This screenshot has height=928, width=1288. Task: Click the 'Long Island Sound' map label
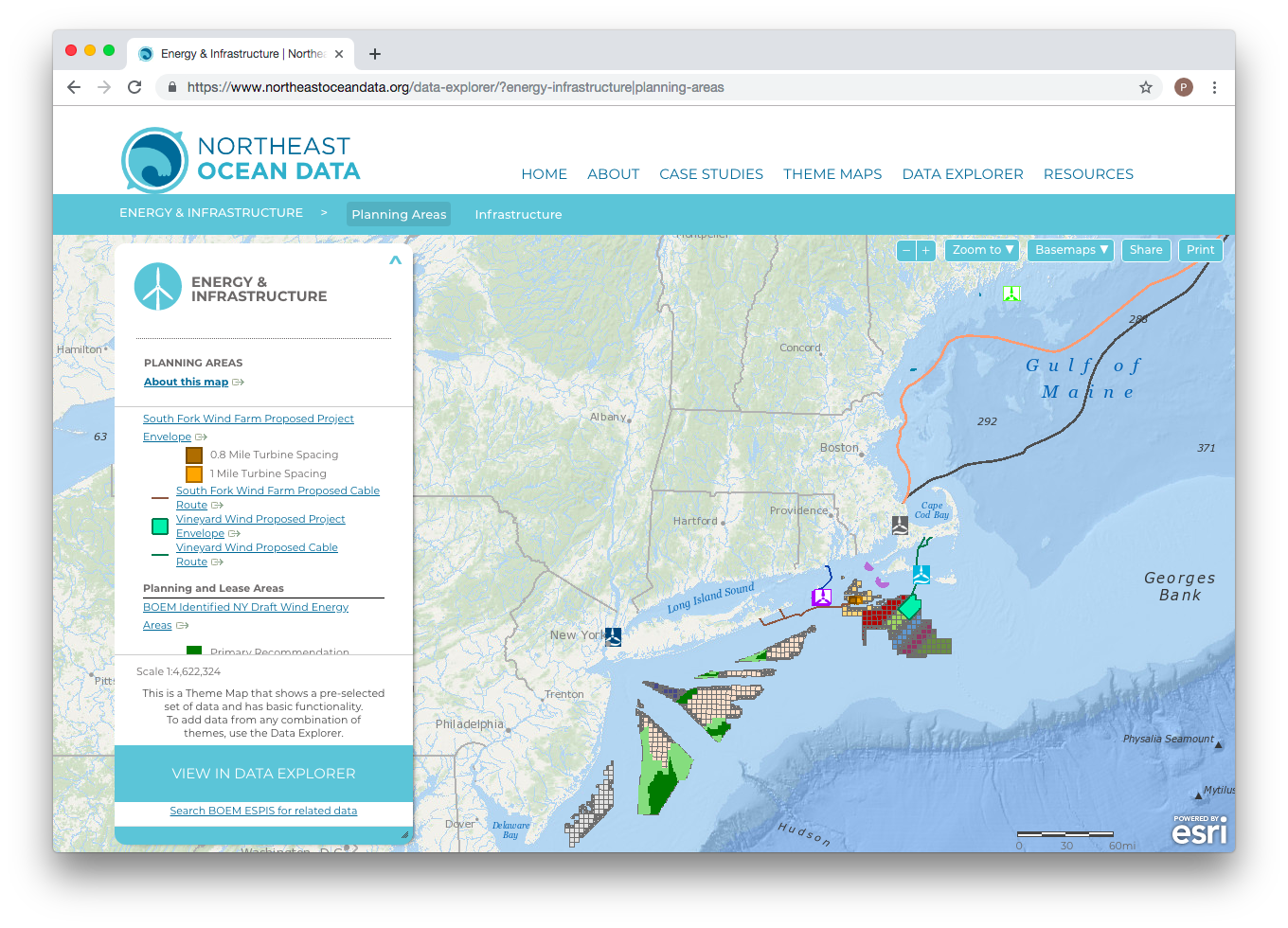pyautogui.click(x=710, y=598)
